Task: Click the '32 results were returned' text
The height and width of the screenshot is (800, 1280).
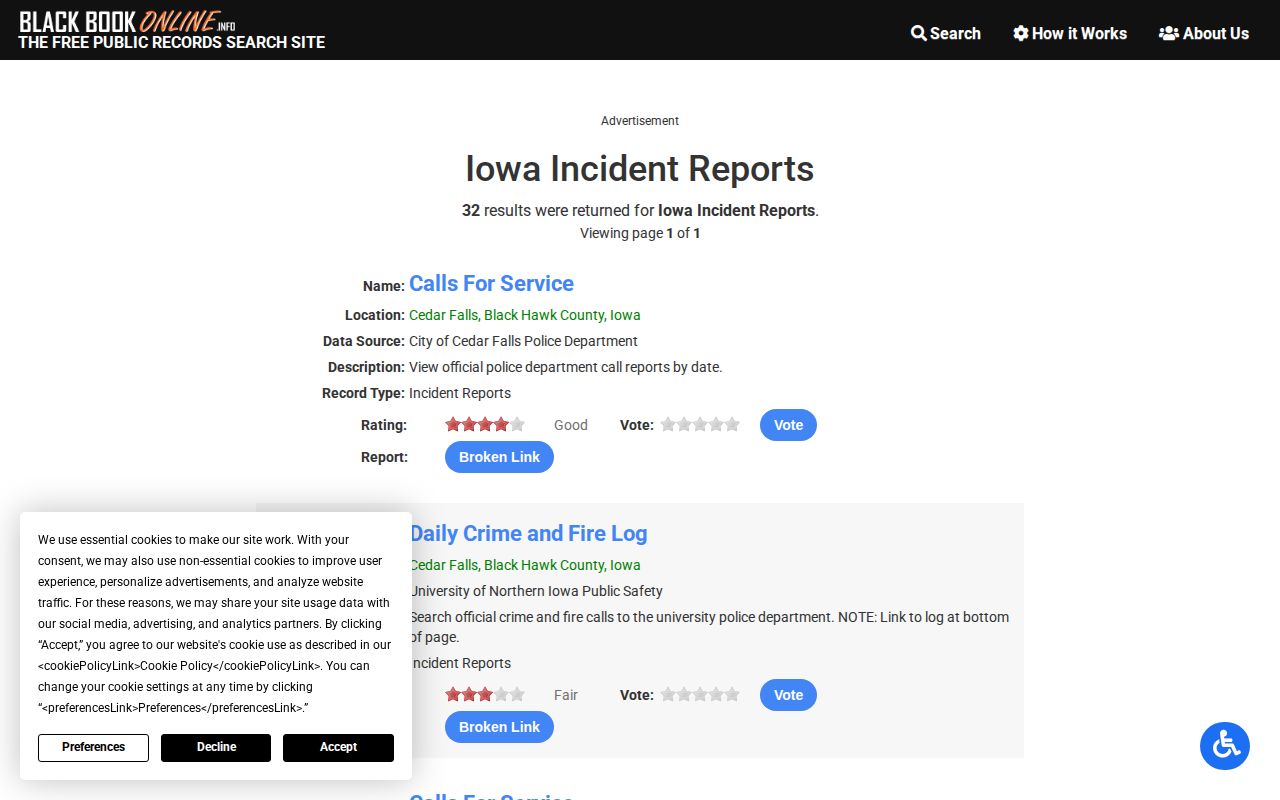Action: (x=640, y=210)
